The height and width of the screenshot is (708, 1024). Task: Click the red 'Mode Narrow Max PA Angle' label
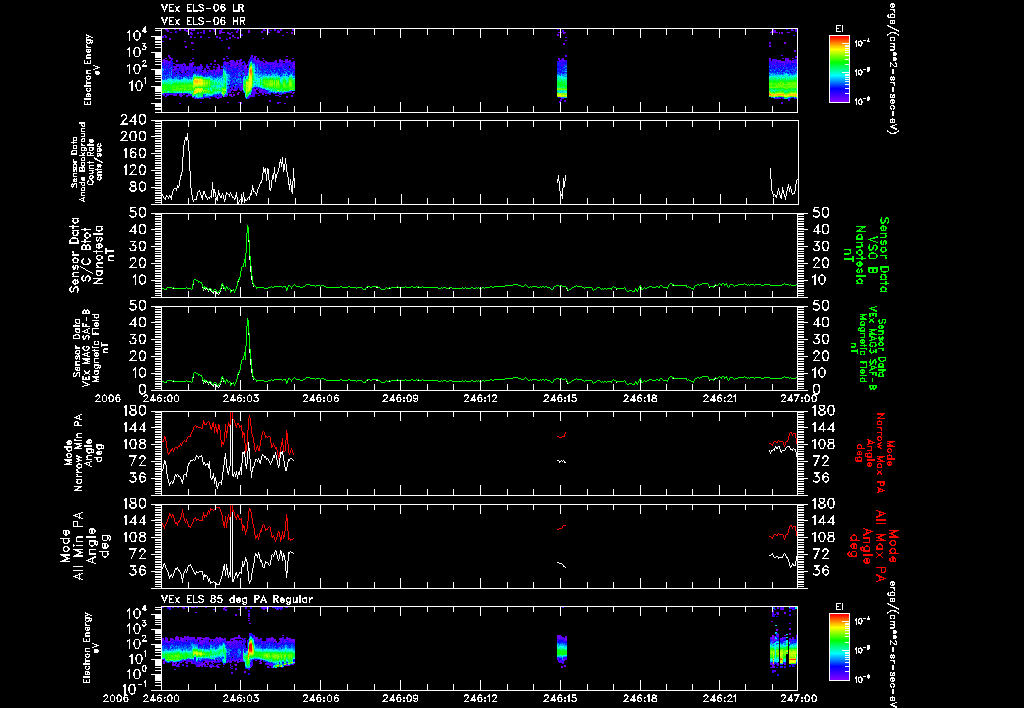tap(872, 451)
